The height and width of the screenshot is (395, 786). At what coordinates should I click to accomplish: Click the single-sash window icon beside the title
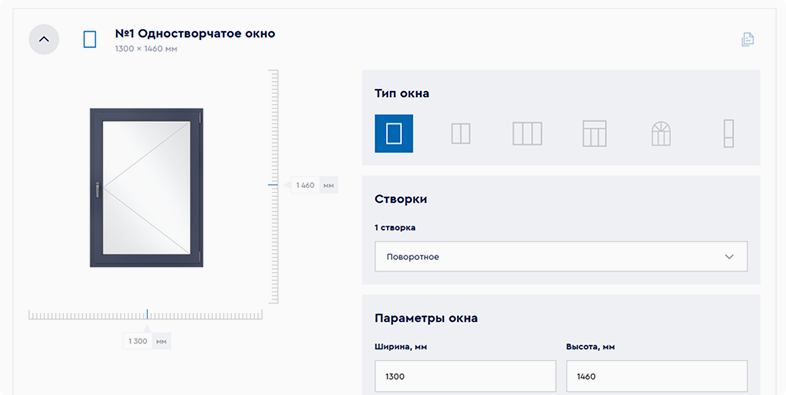(90, 39)
